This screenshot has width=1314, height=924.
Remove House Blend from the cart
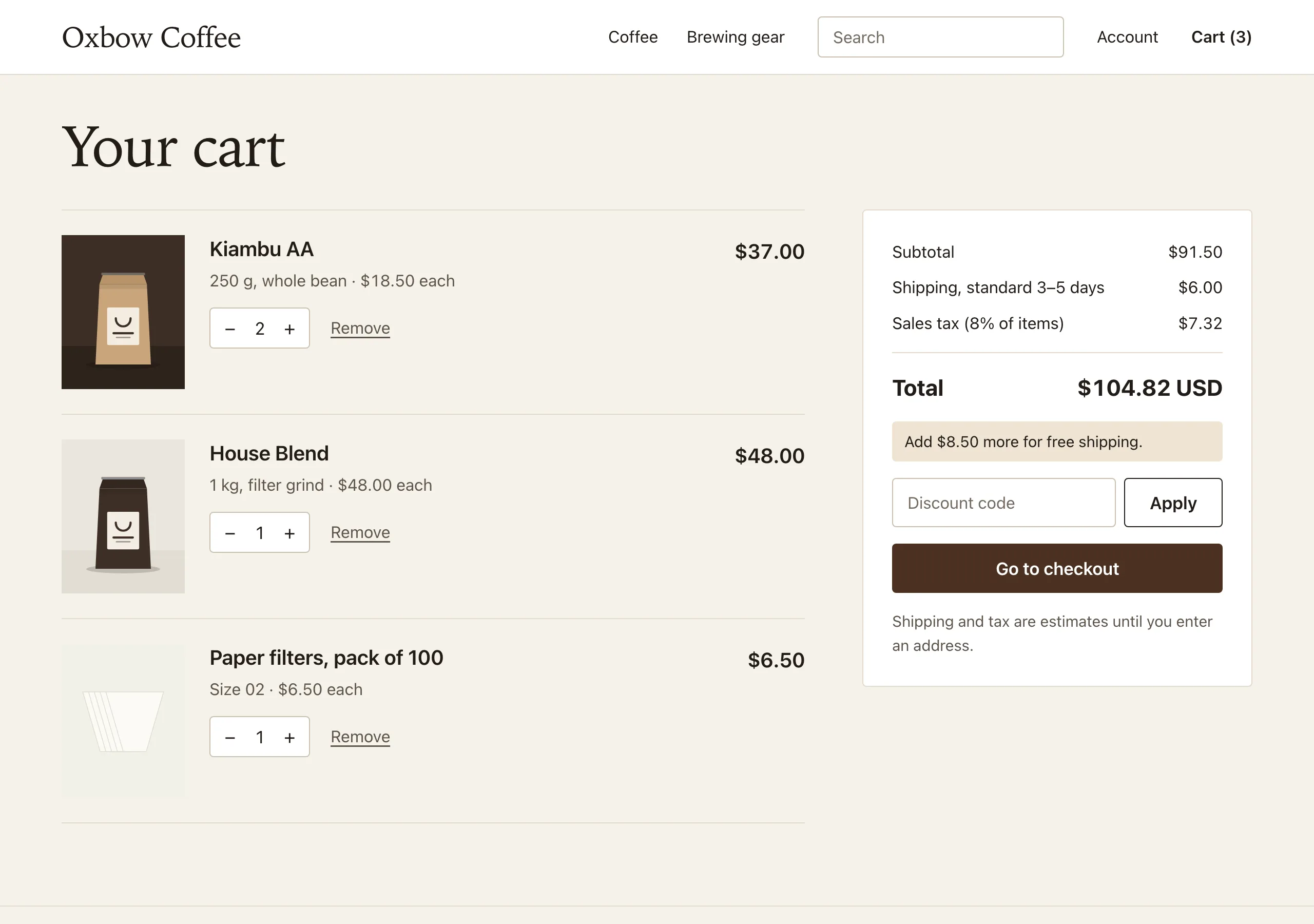pyautogui.click(x=360, y=532)
